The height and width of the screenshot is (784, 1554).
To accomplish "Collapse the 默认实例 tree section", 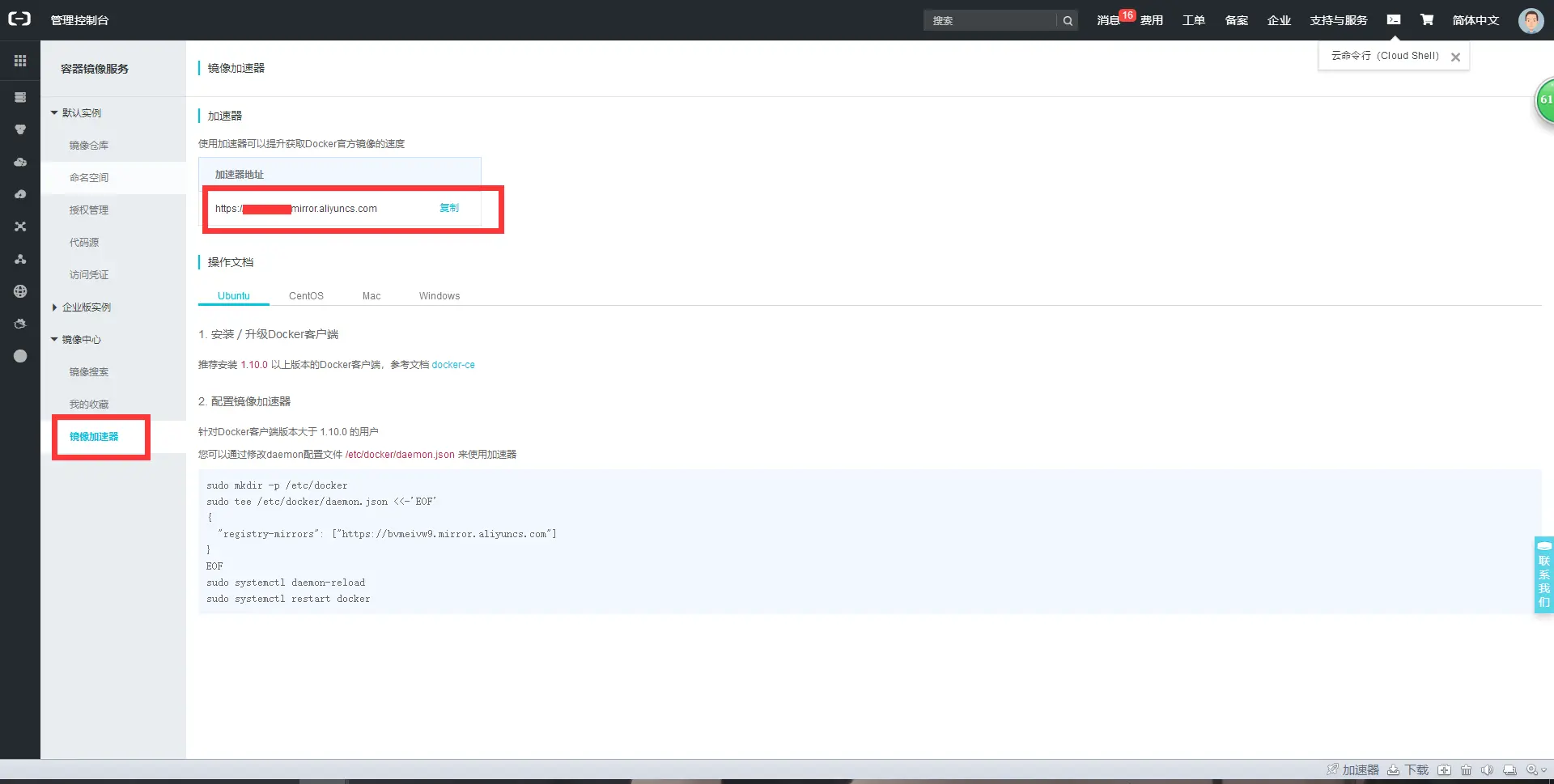I will click(54, 112).
